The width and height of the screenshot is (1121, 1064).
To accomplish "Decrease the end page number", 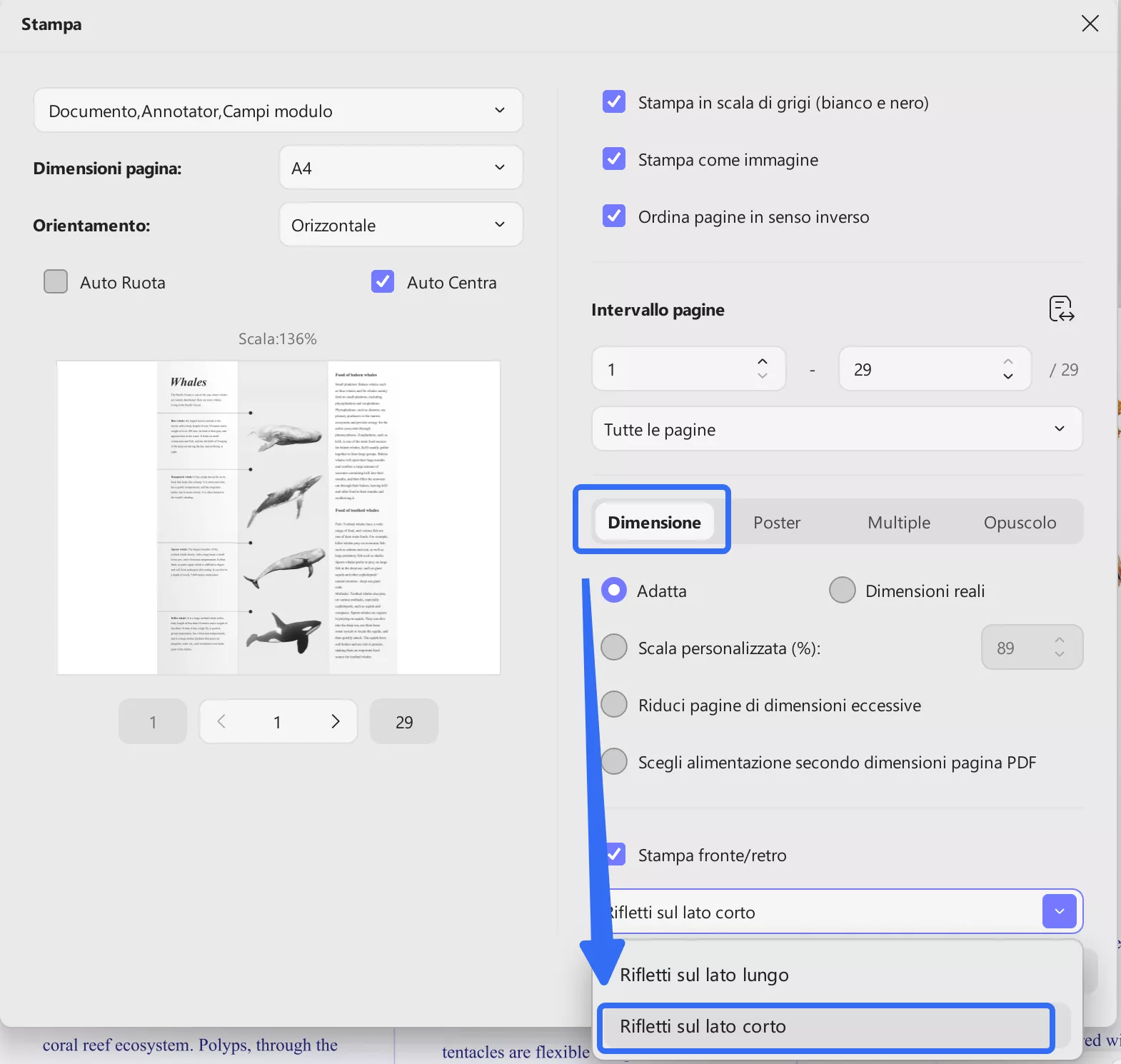I will 1008,376.
